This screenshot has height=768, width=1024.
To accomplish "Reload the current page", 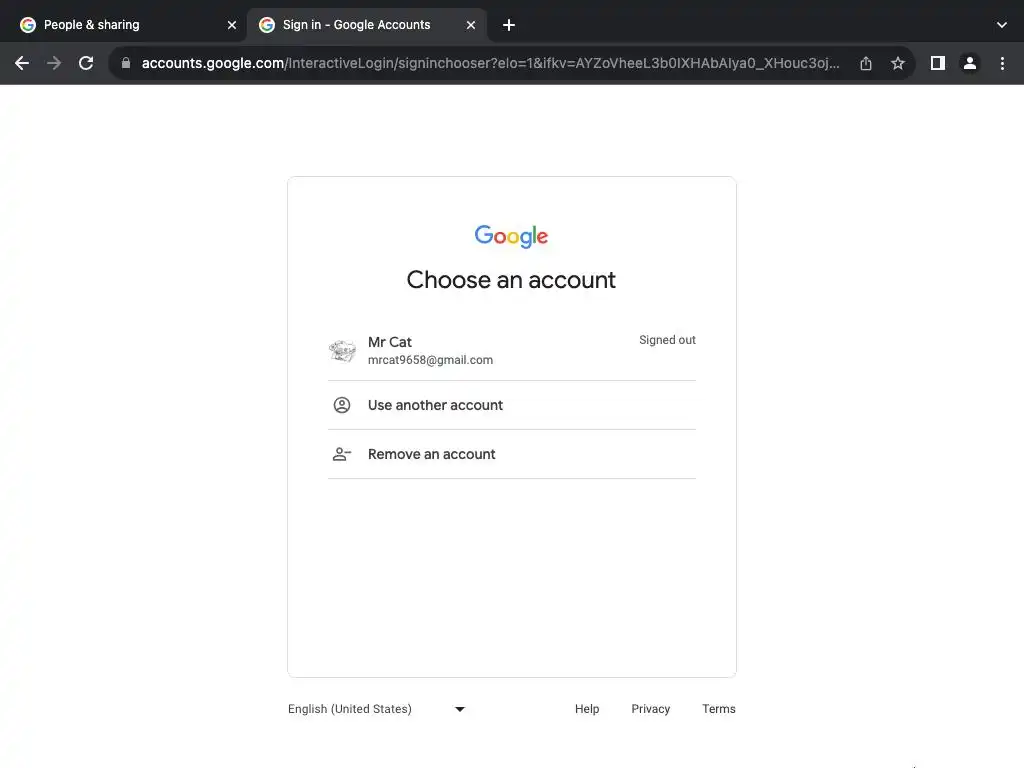I will 86,63.
